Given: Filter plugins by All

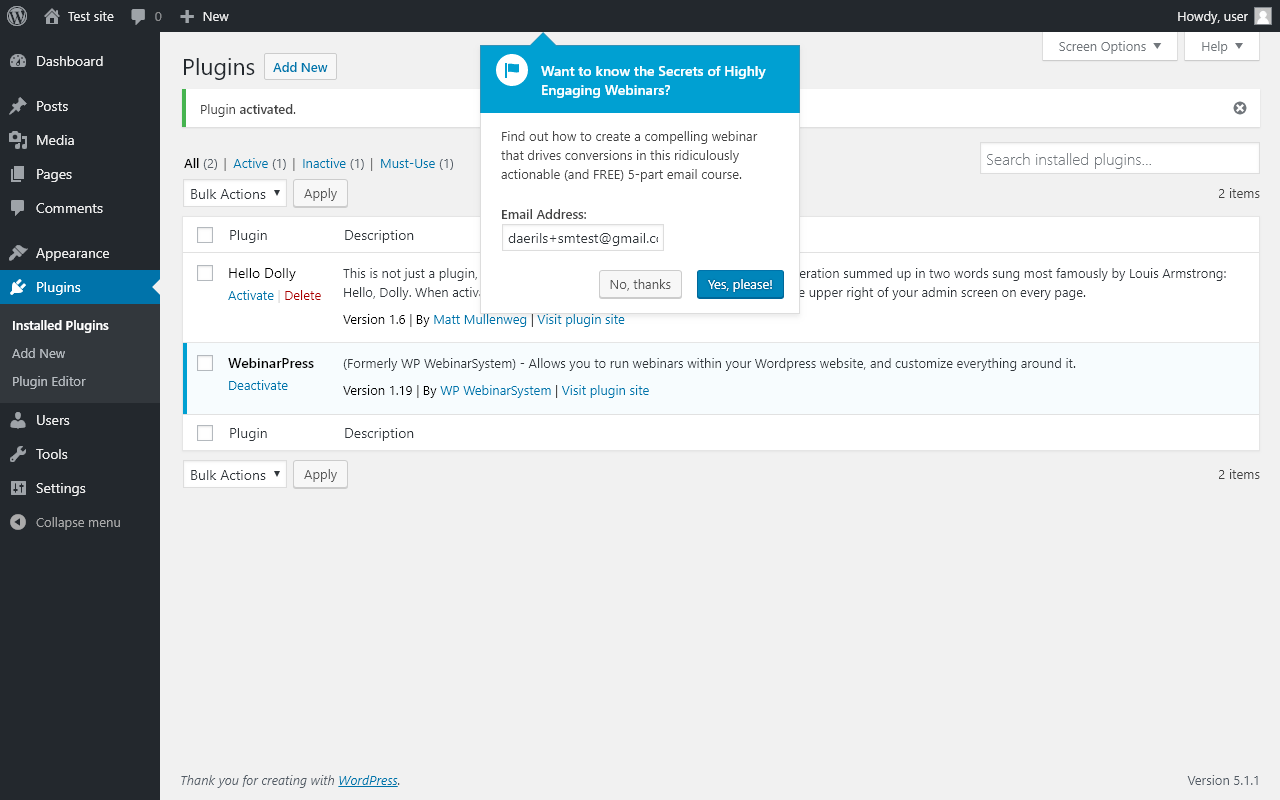Looking at the screenshot, I should pos(192,163).
